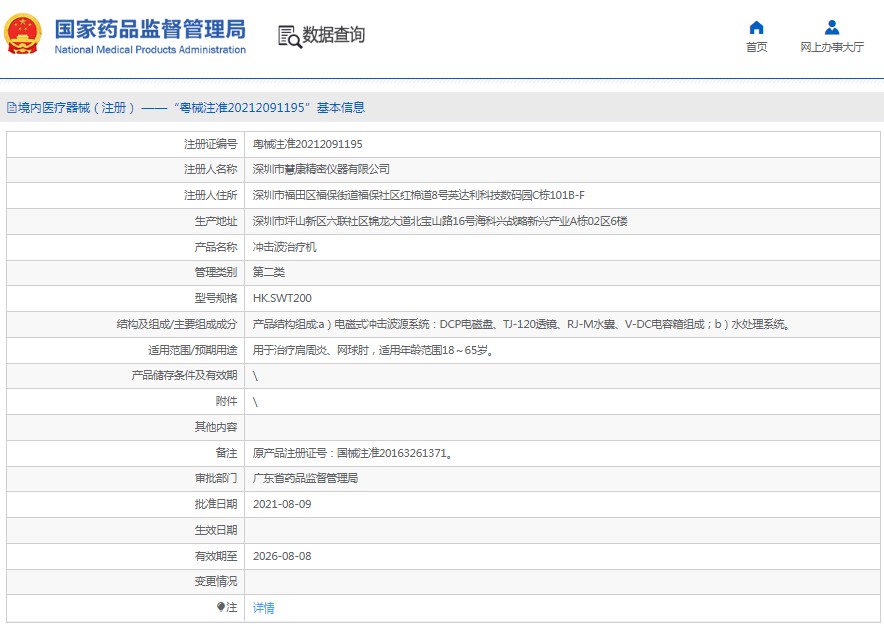884x629 pixels.
Task: Select the product structure composition text
Action: (x=521, y=324)
